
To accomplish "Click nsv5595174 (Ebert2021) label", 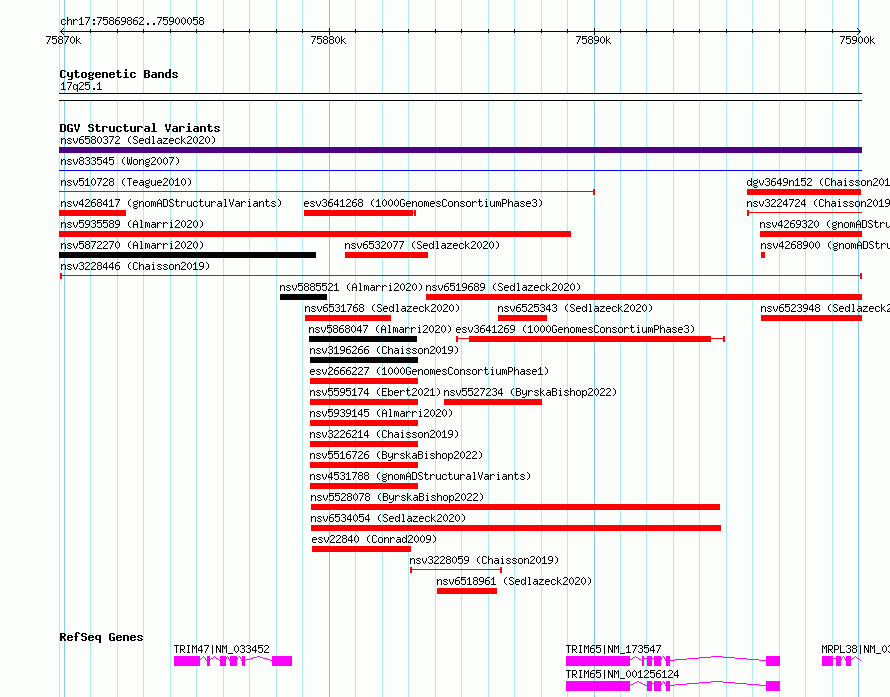I will coord(375,392).
